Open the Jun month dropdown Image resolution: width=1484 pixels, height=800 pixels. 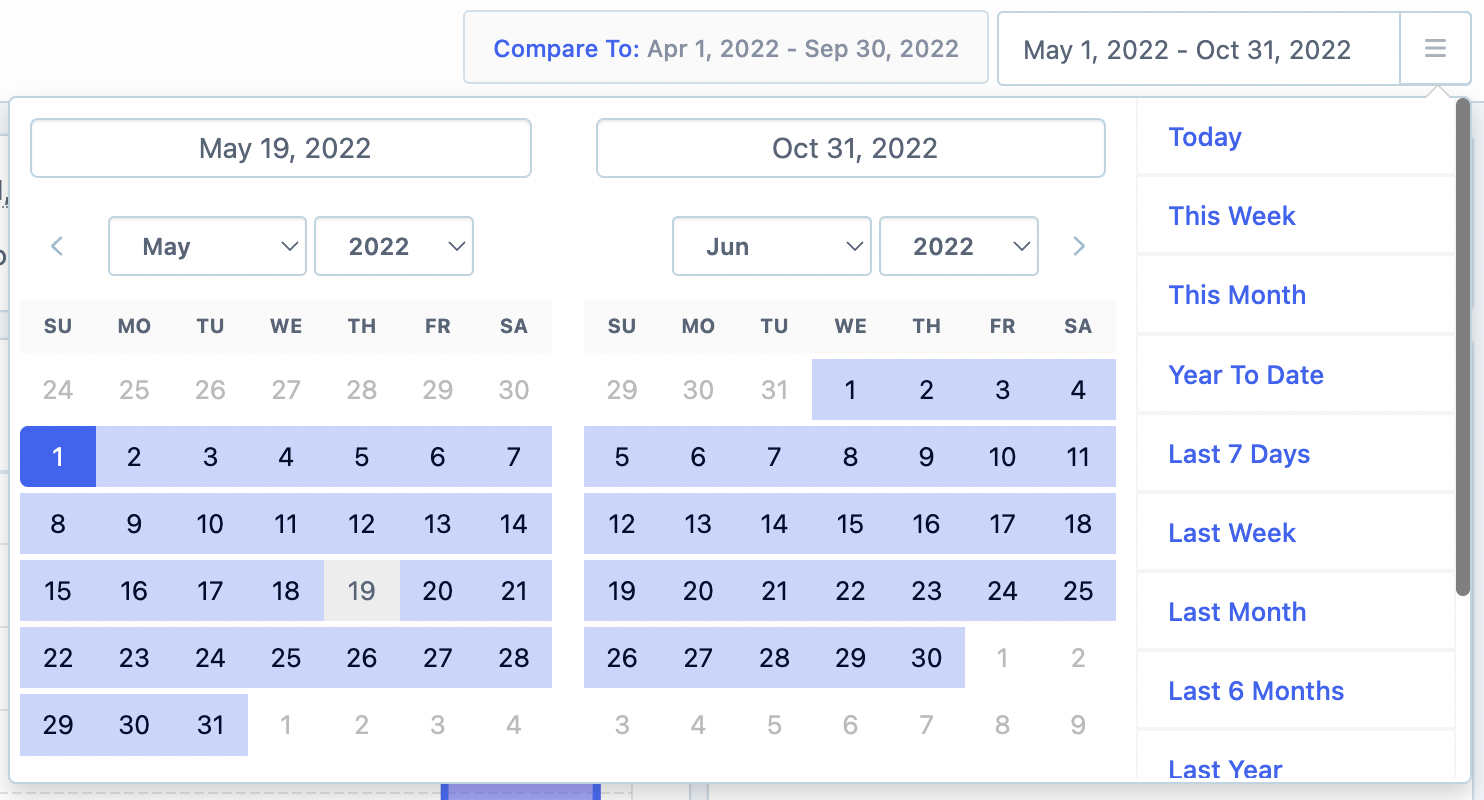coord(771,246)
